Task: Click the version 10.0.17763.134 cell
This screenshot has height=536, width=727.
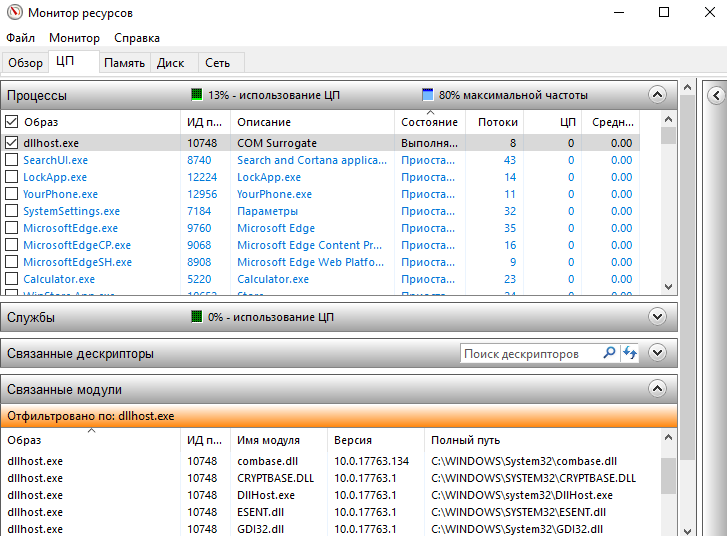Action: coord(371,461)
